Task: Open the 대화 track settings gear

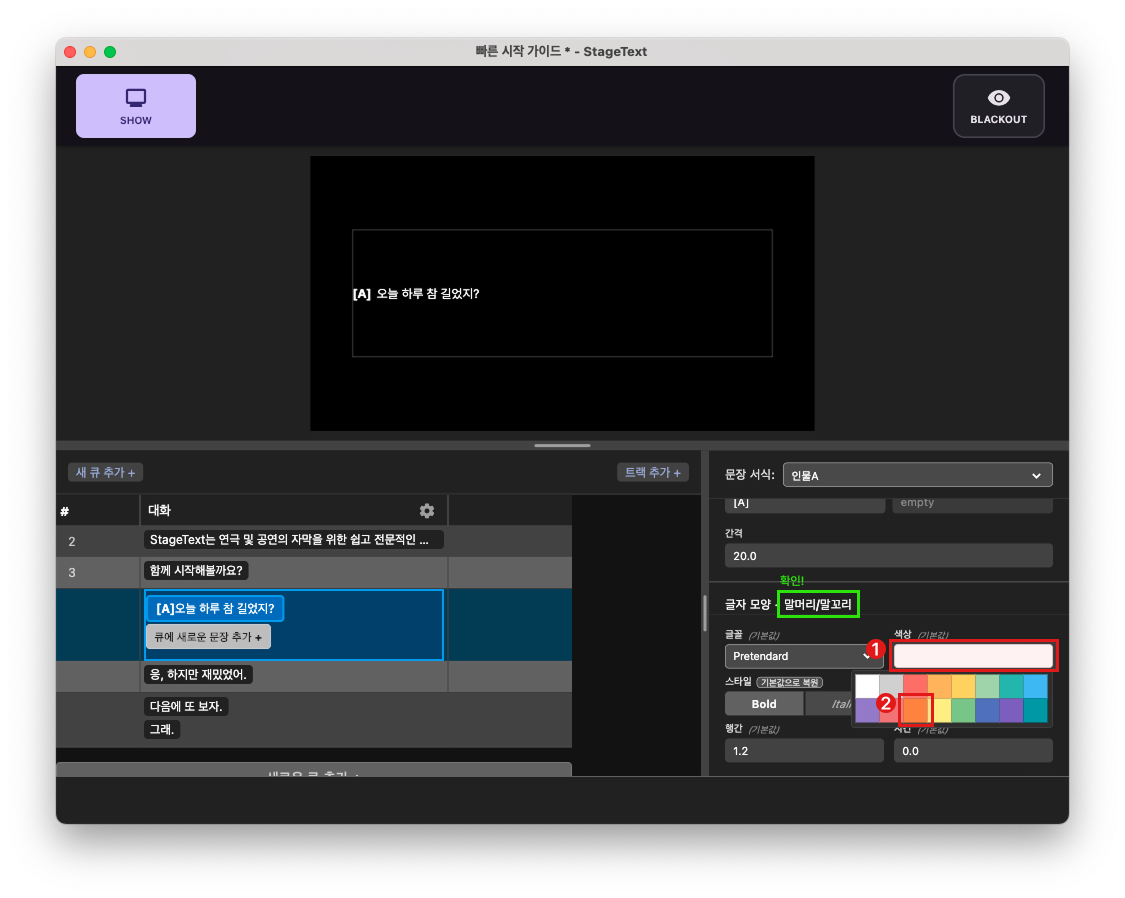Action: pos(427,510)
